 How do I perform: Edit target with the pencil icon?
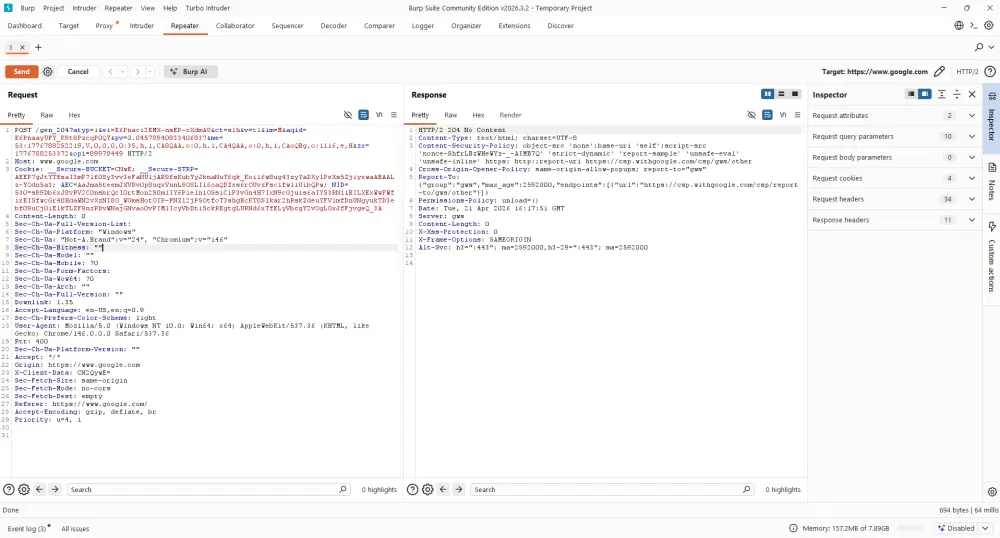[x=939, y=71]
